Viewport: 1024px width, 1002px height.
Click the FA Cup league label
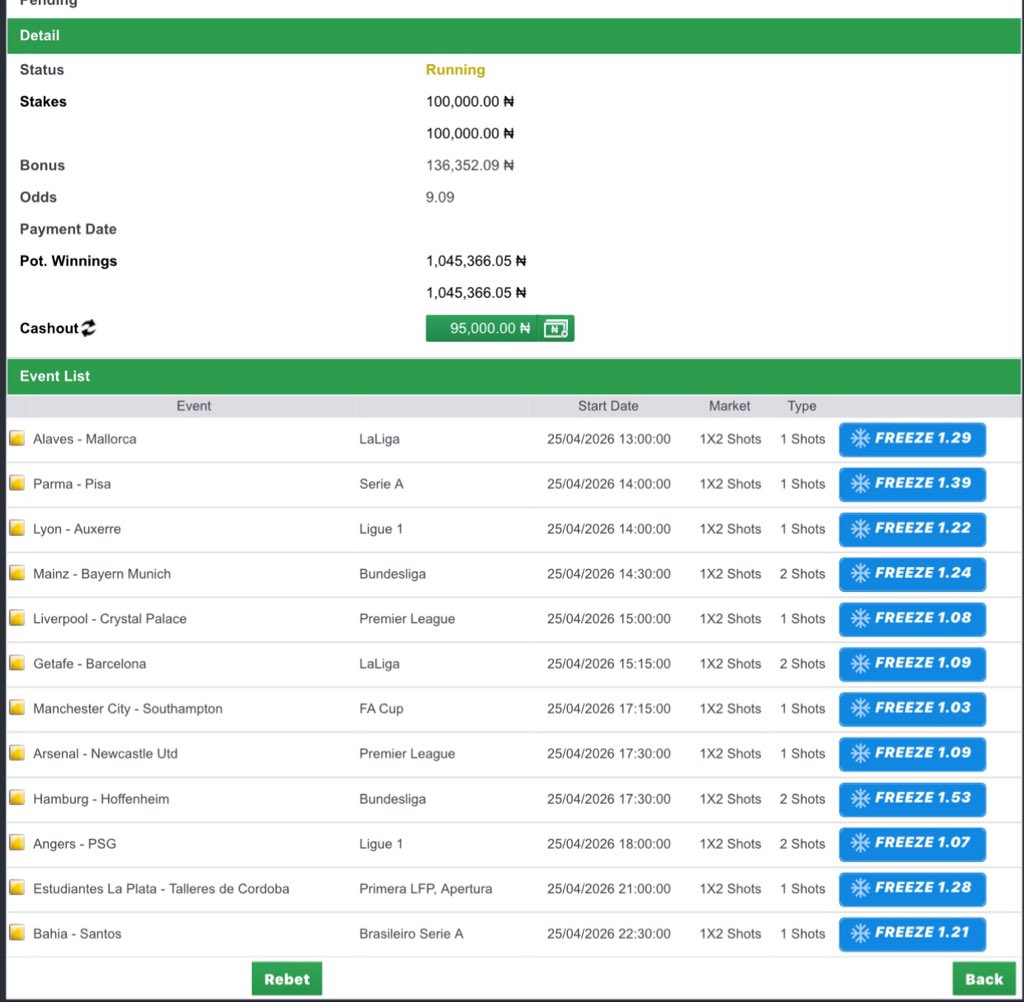(381, 709)
